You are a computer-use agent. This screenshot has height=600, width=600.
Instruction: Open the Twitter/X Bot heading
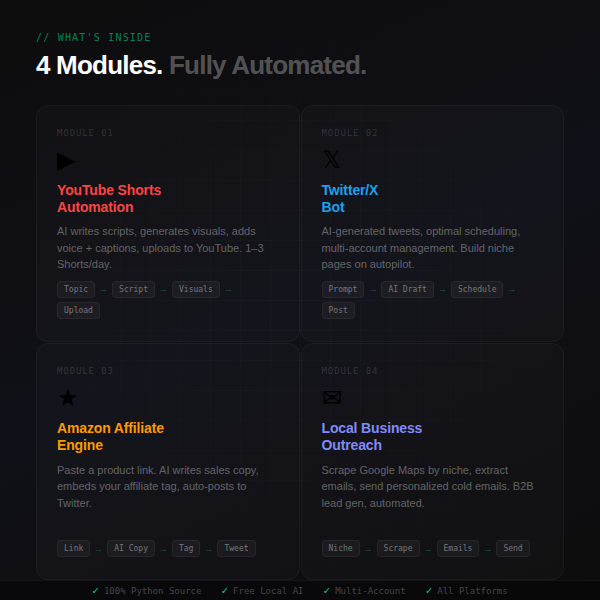349,199
